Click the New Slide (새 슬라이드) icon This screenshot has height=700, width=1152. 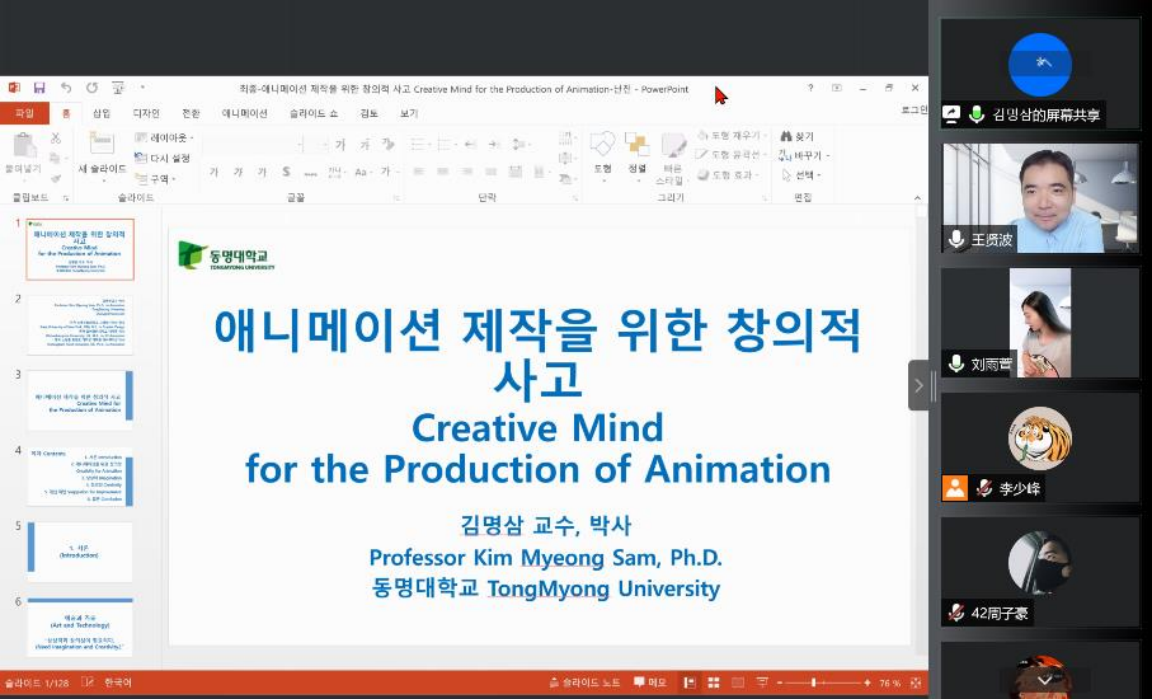coord(102,144)
